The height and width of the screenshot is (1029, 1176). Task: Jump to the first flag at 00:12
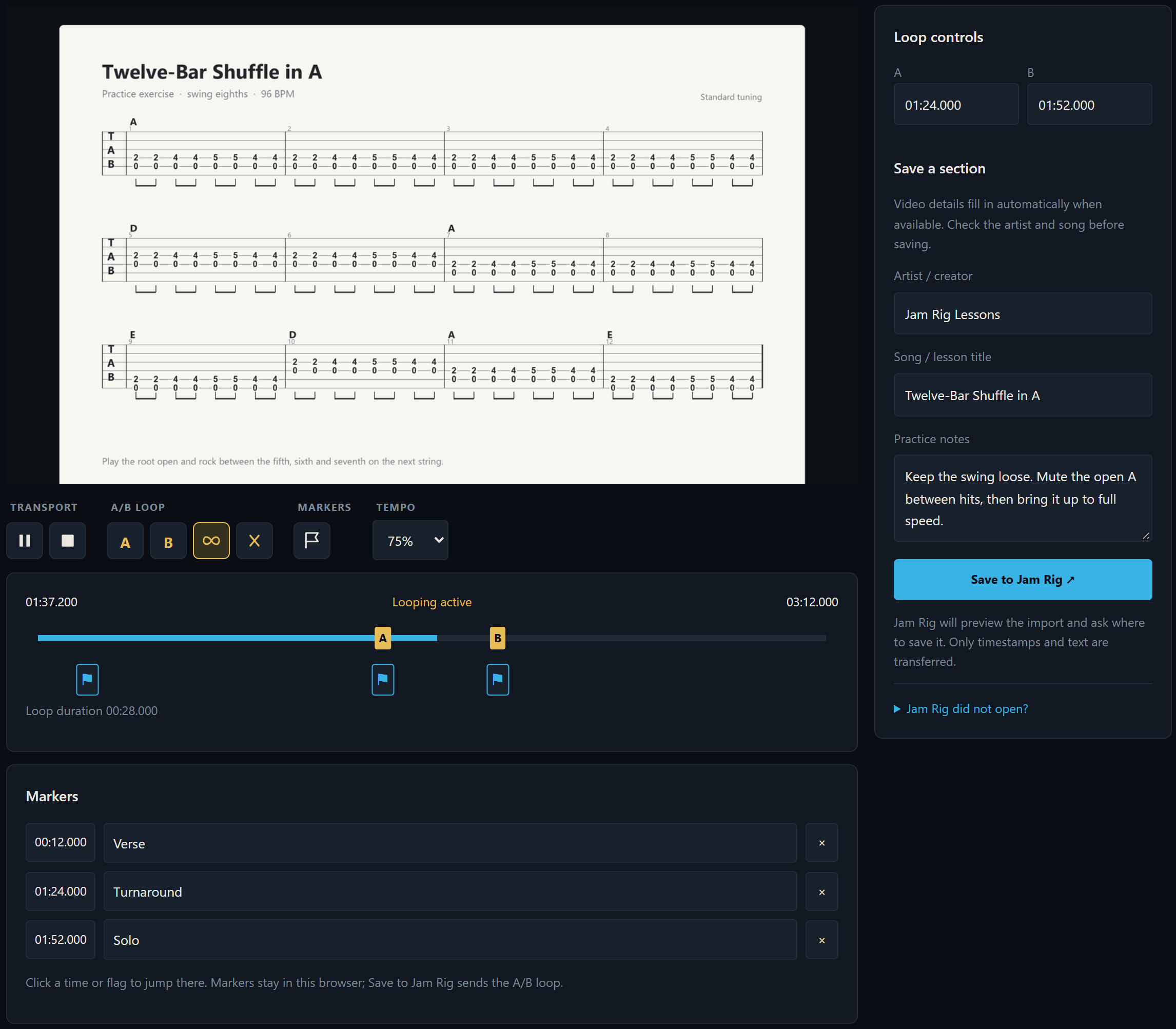87,679
